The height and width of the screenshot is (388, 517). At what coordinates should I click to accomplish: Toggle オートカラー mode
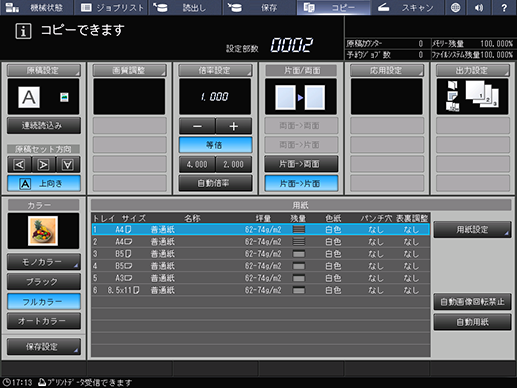pos(44,321)
